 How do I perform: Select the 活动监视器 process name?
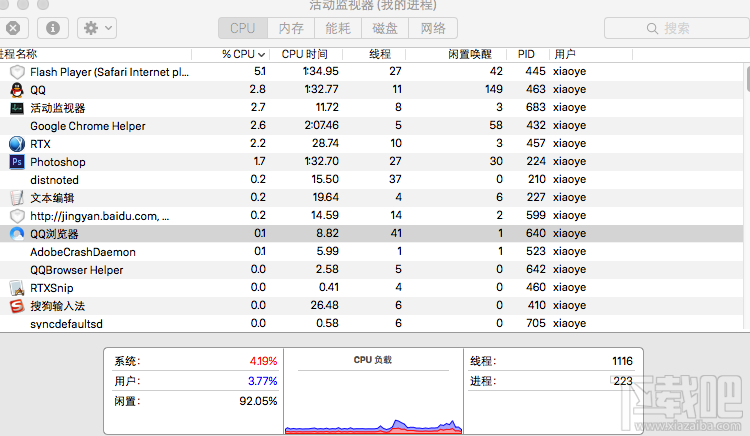(57, 108)
